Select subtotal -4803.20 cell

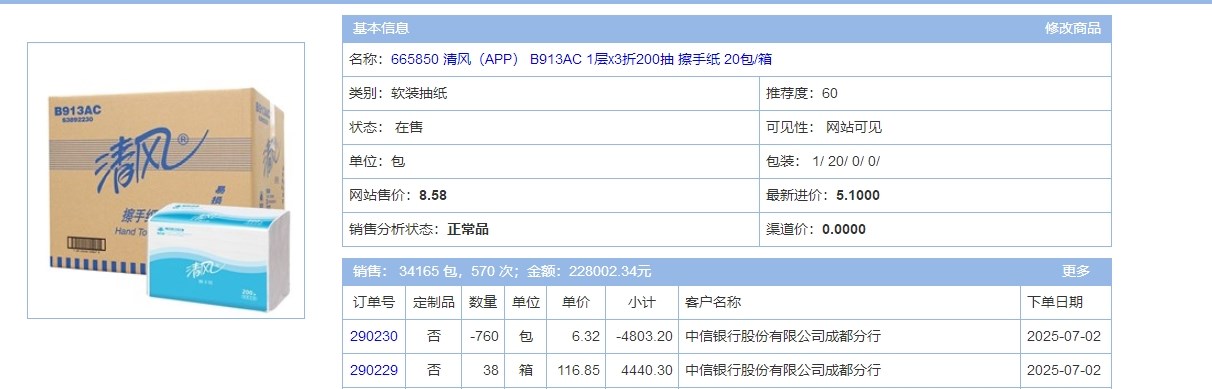pos(642,336)
